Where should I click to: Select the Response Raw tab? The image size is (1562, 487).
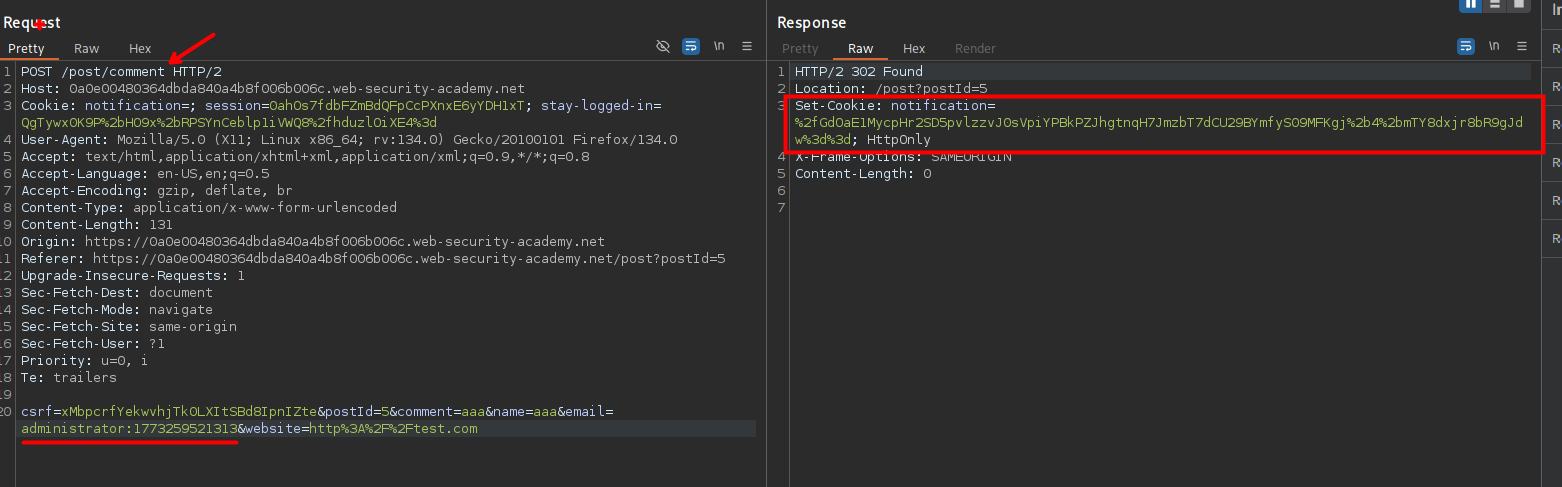[860, 48]
